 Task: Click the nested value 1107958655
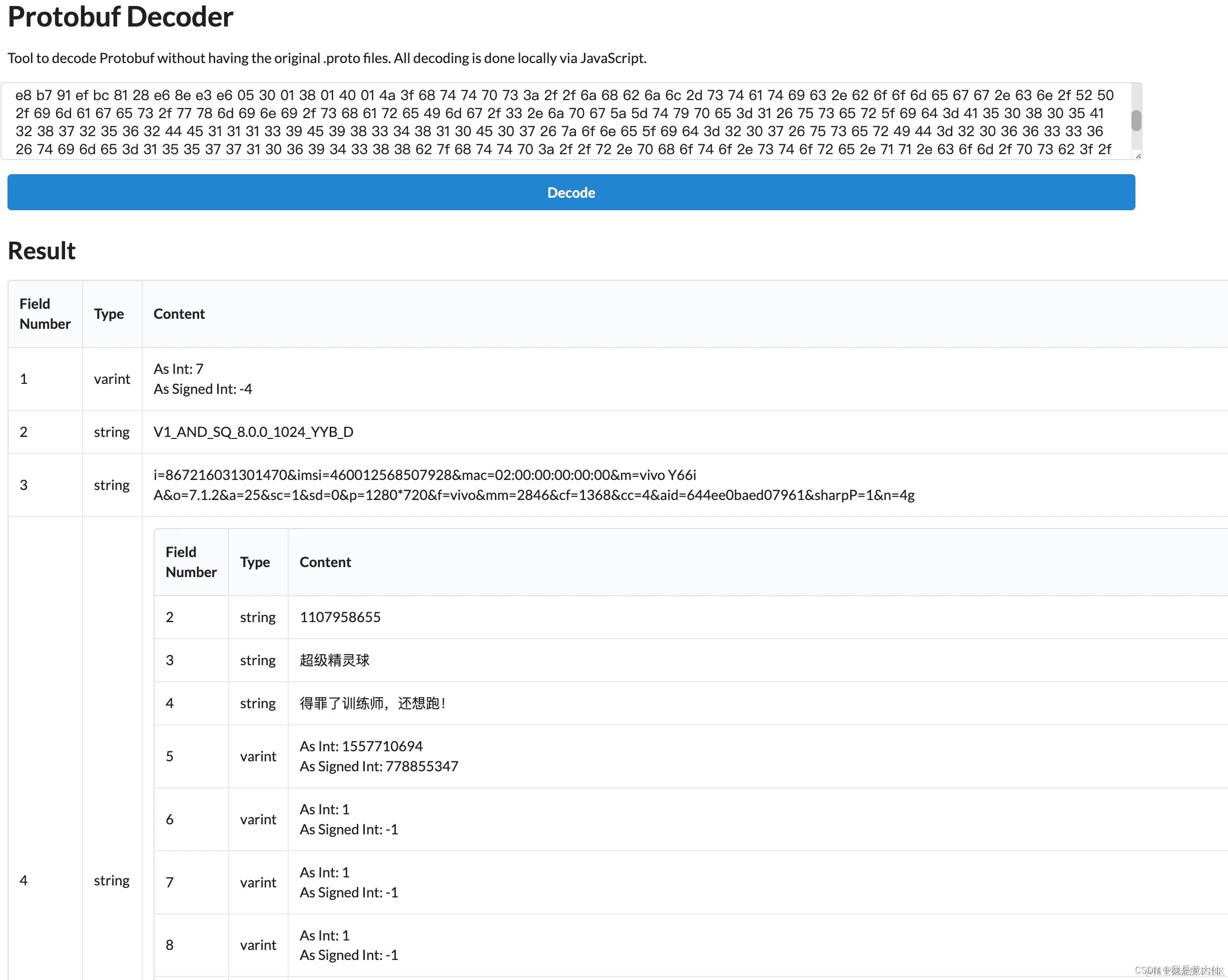[x=340, y=617]
